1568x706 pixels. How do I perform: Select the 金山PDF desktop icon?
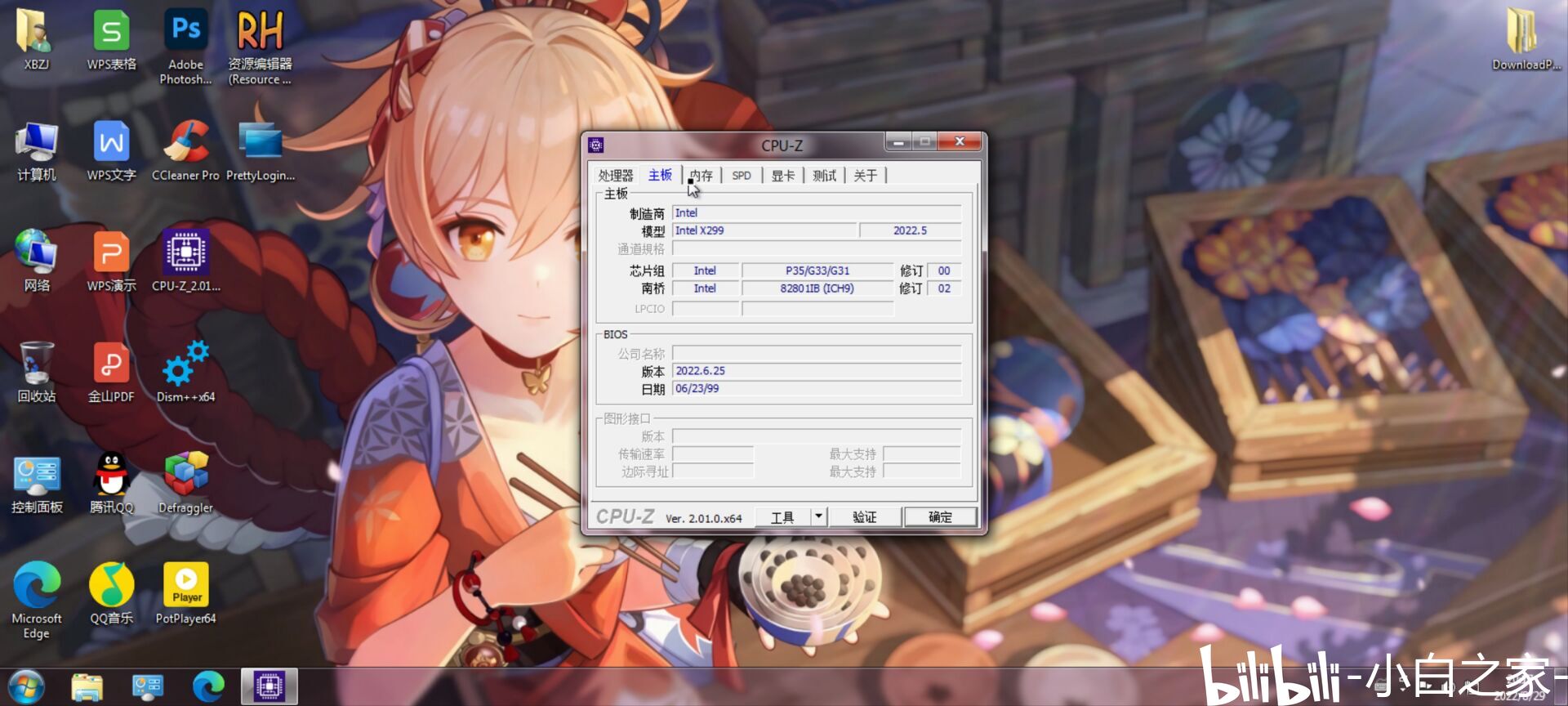click(111, 372)
